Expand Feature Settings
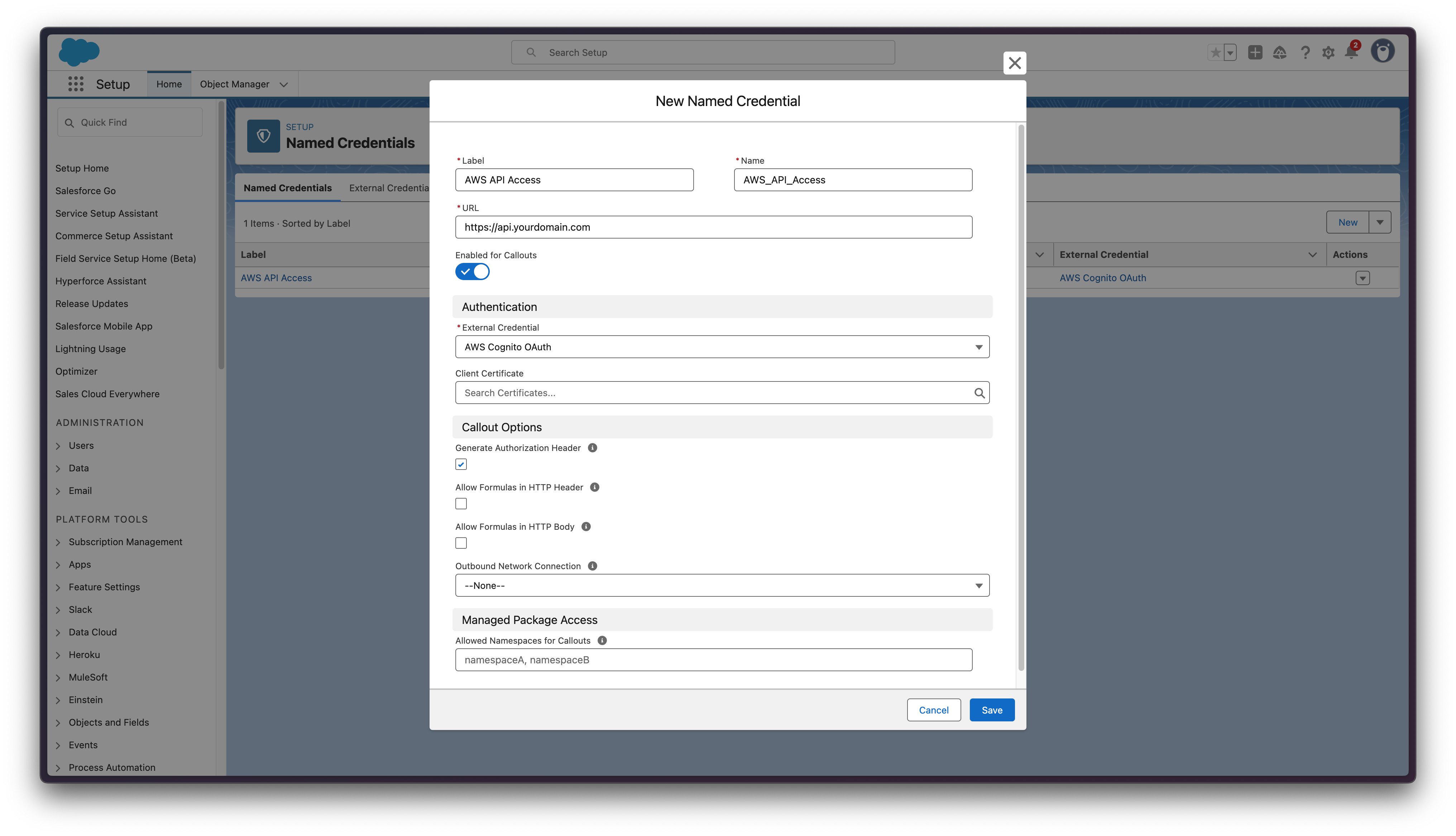The height and width of the screenshot is (836, 1456). point(58,587)
